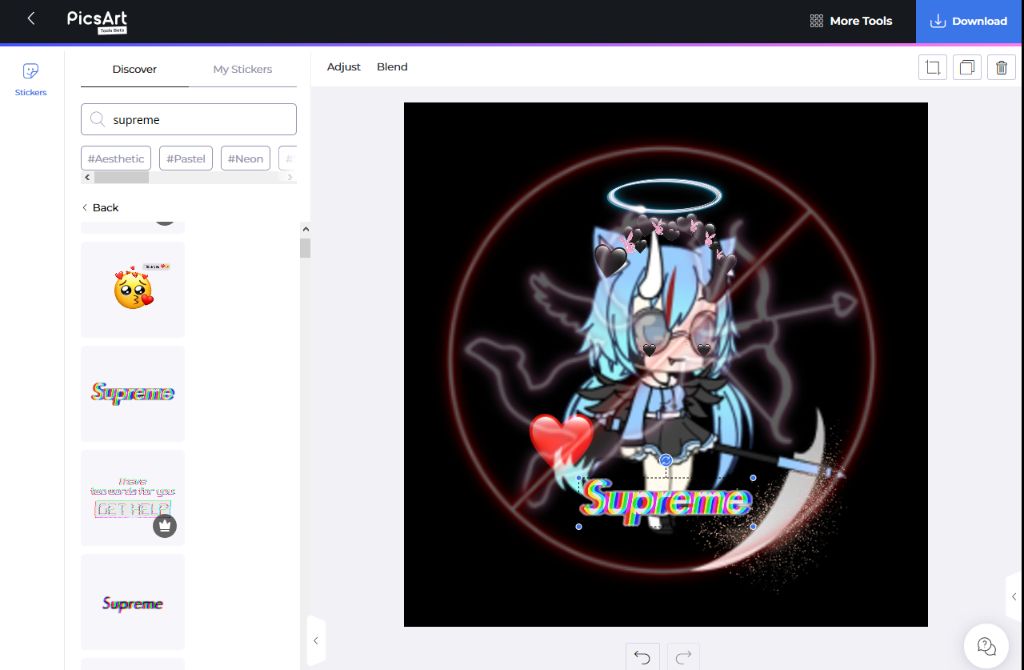The height and width of the screenshot is (670, 1024).
Task: Collapse the left stickers panel
Action: pos(316,641)
